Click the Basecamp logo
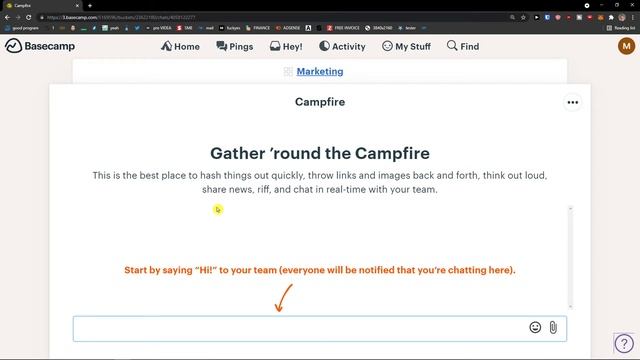The image size is (640, 360). 40,46
